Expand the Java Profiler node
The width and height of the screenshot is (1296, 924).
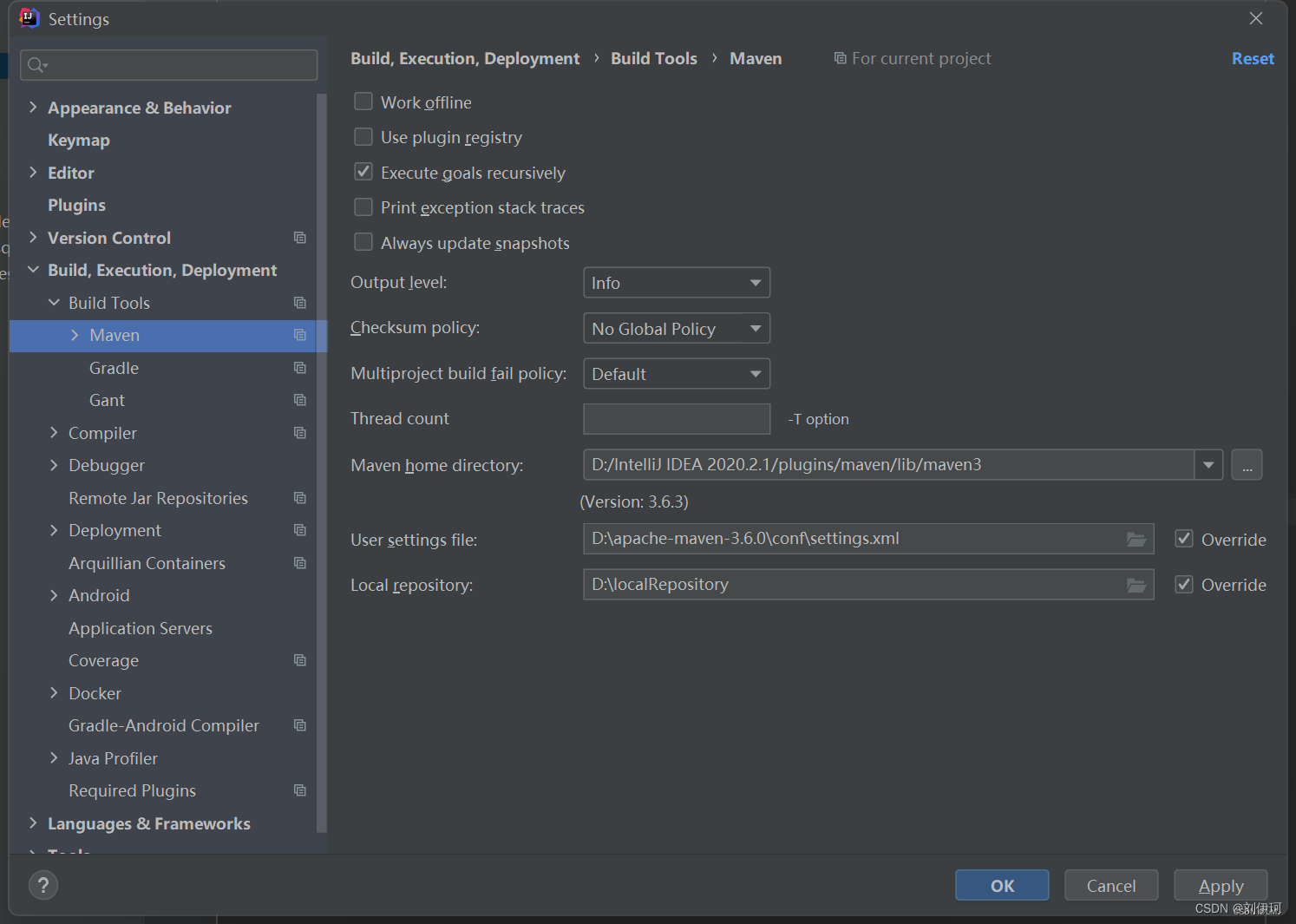point(54,757)
